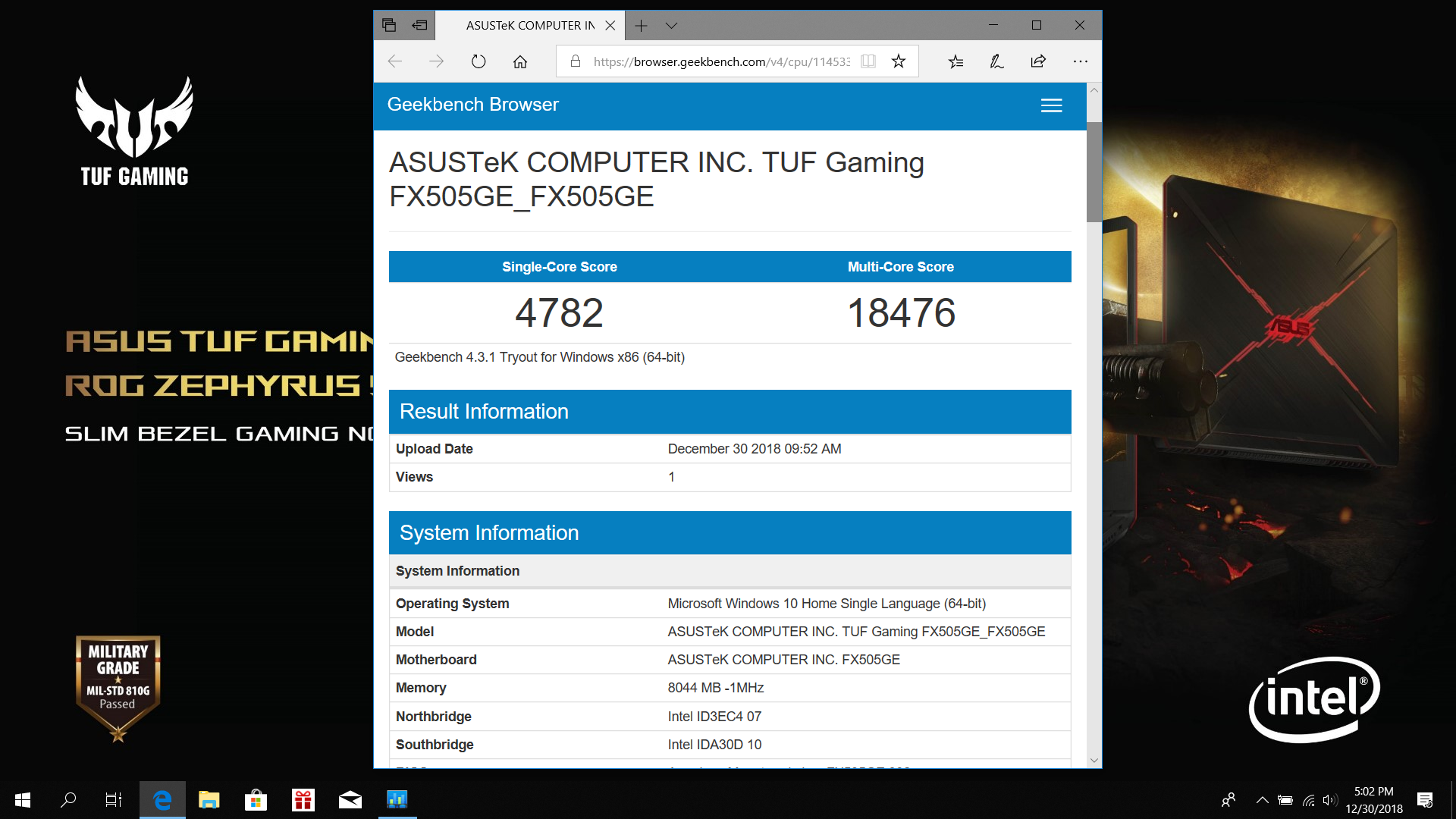1456x819 pixels.
Task: Open the Geekbench hamburger menu
Action: [1051, 105]
